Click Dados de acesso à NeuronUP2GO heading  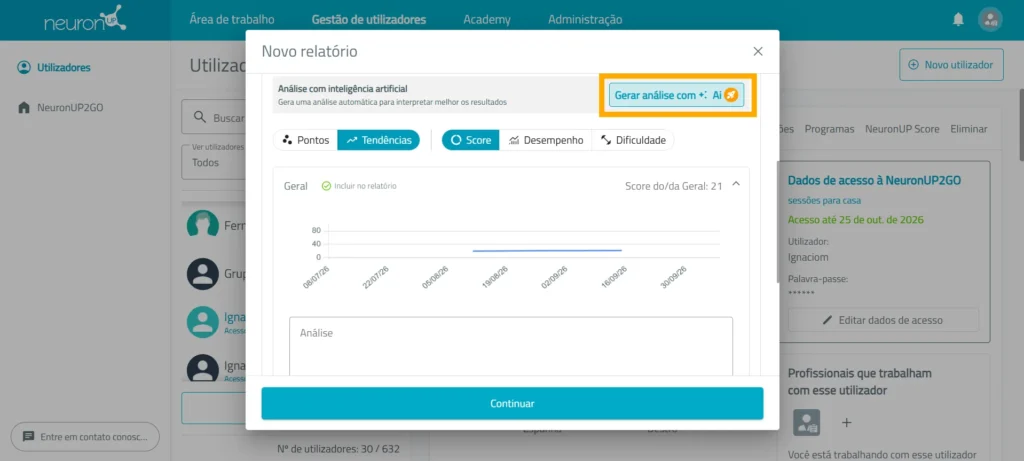click(x=874, y=180)
